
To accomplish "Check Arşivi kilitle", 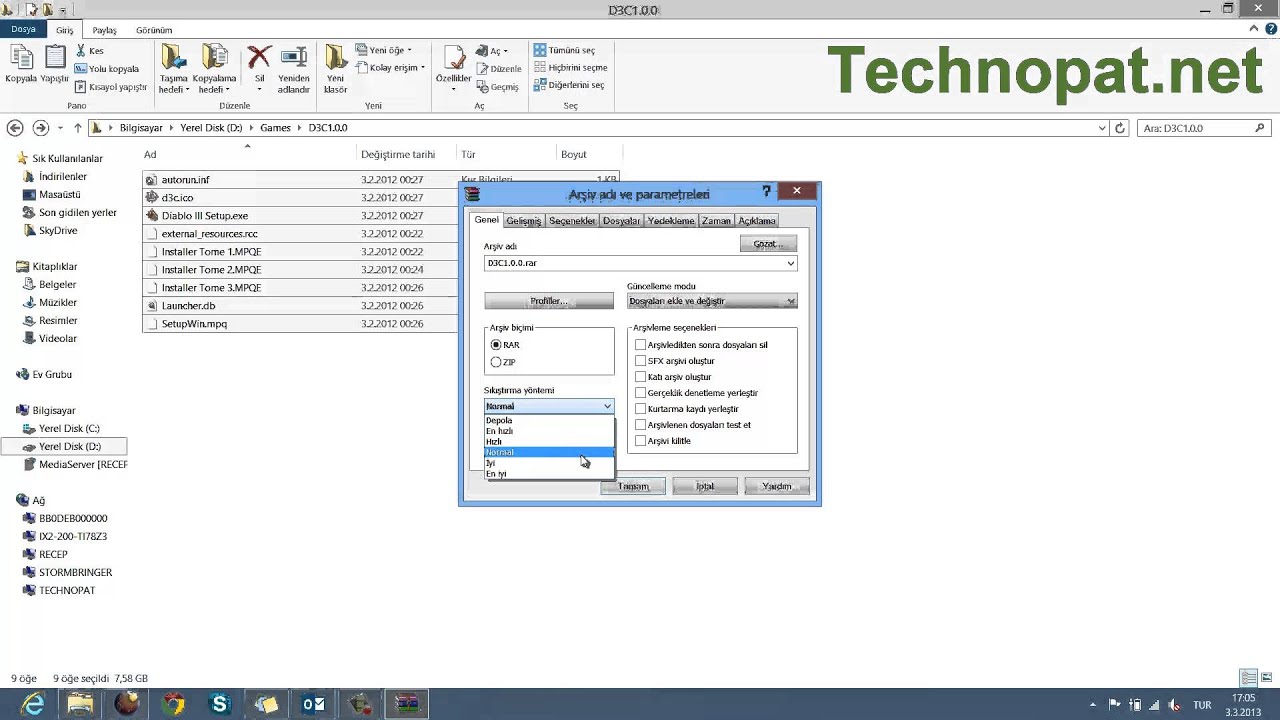I will (641, 441).
